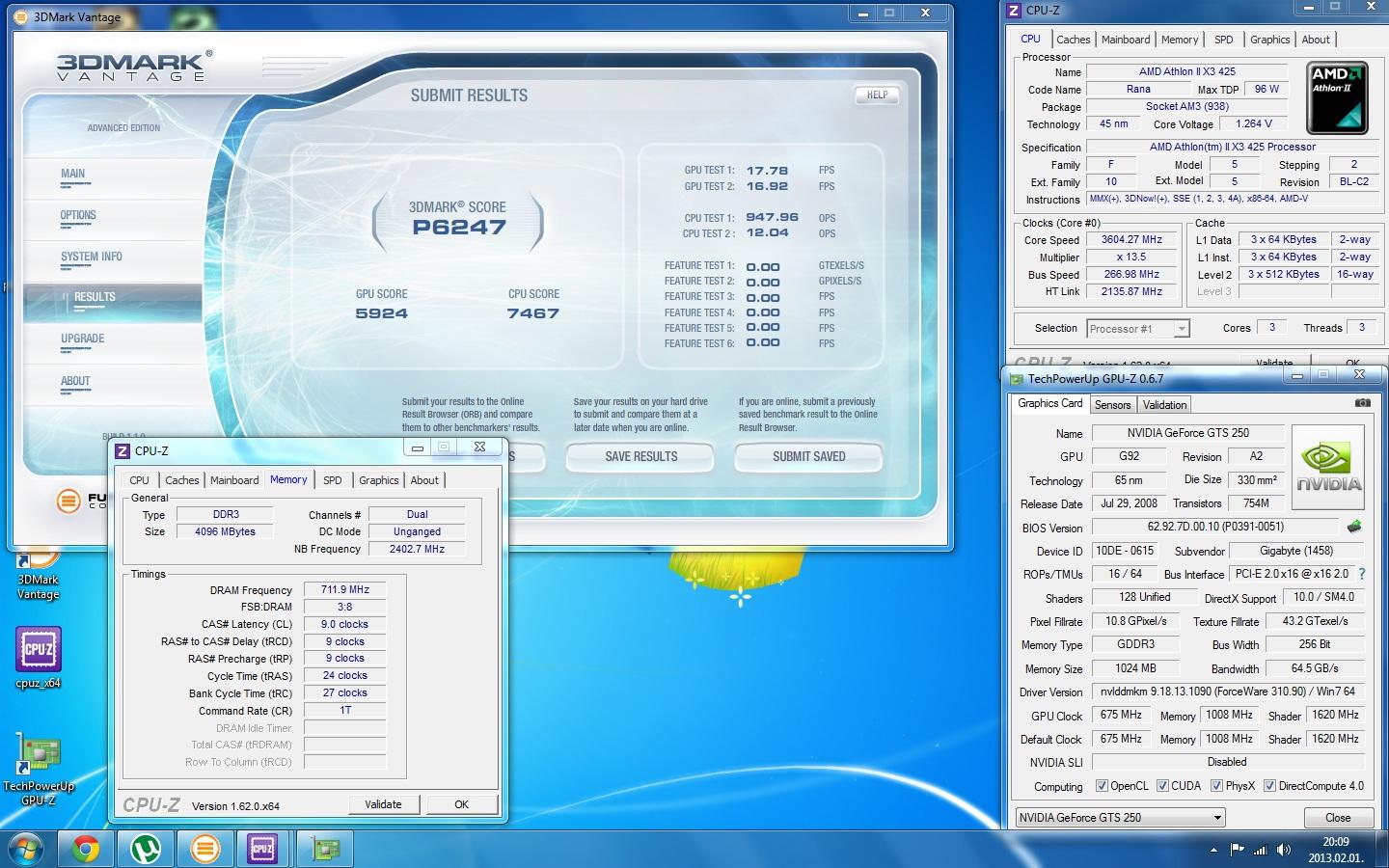Click the Close button in GPU-Z
The image size is (1389, 868).
pyautogui.click(x=1338, y=818)
